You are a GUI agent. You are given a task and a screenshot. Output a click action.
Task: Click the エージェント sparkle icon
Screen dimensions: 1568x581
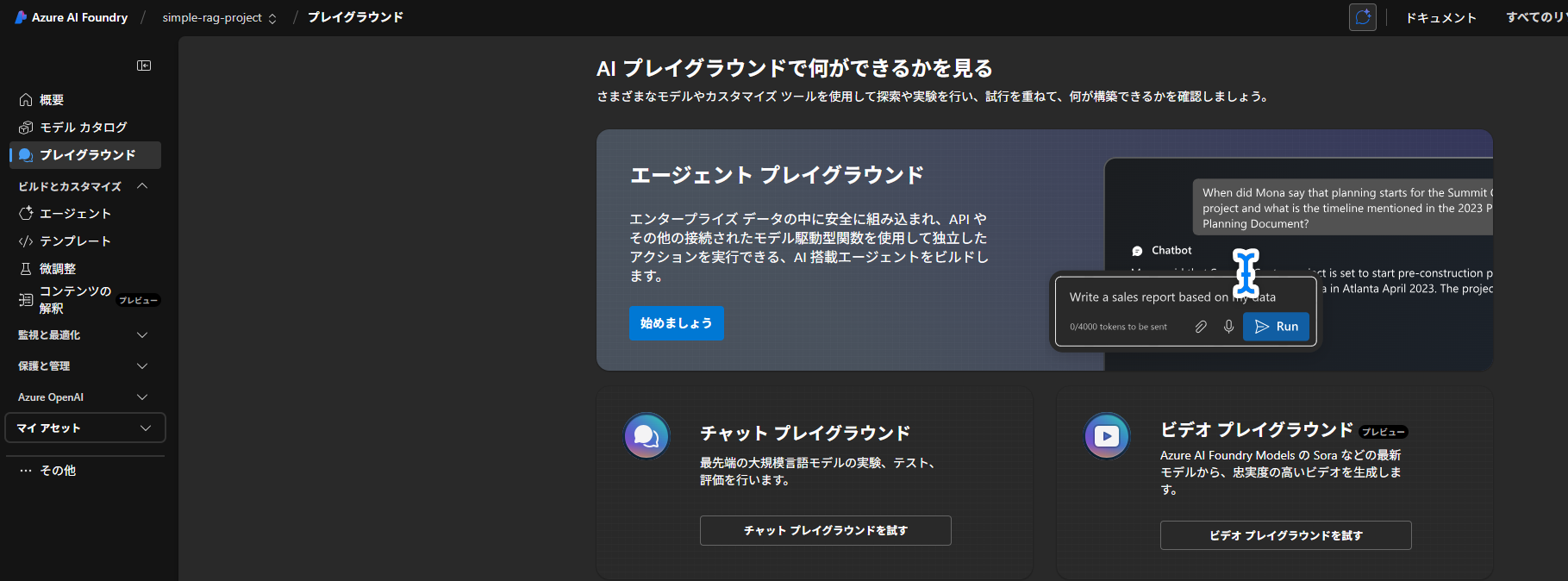(26, 214)
